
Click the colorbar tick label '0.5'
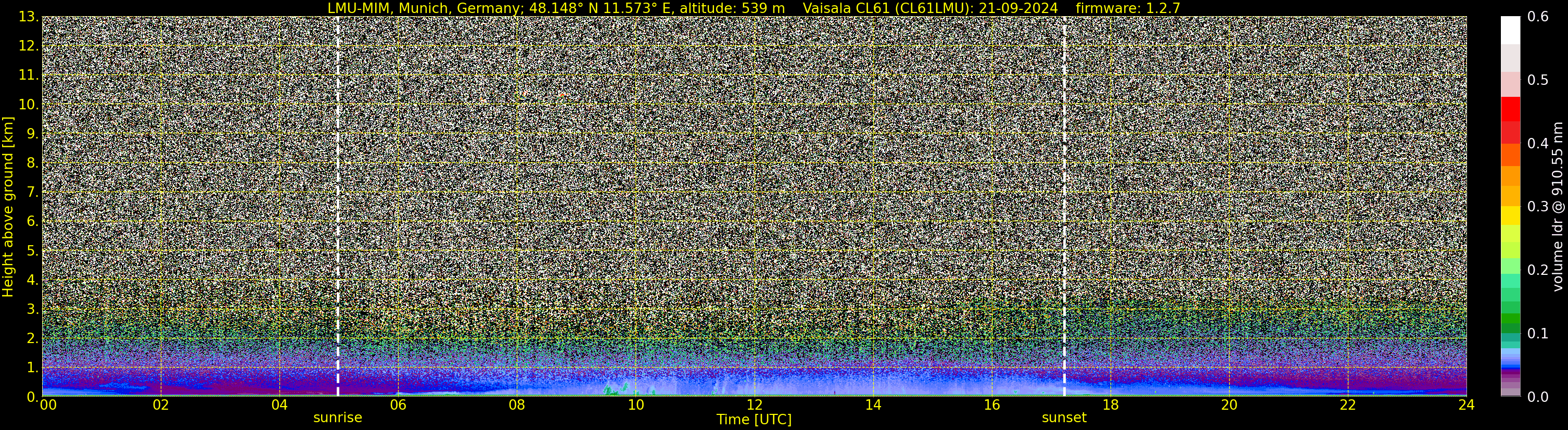point(1538,80)
